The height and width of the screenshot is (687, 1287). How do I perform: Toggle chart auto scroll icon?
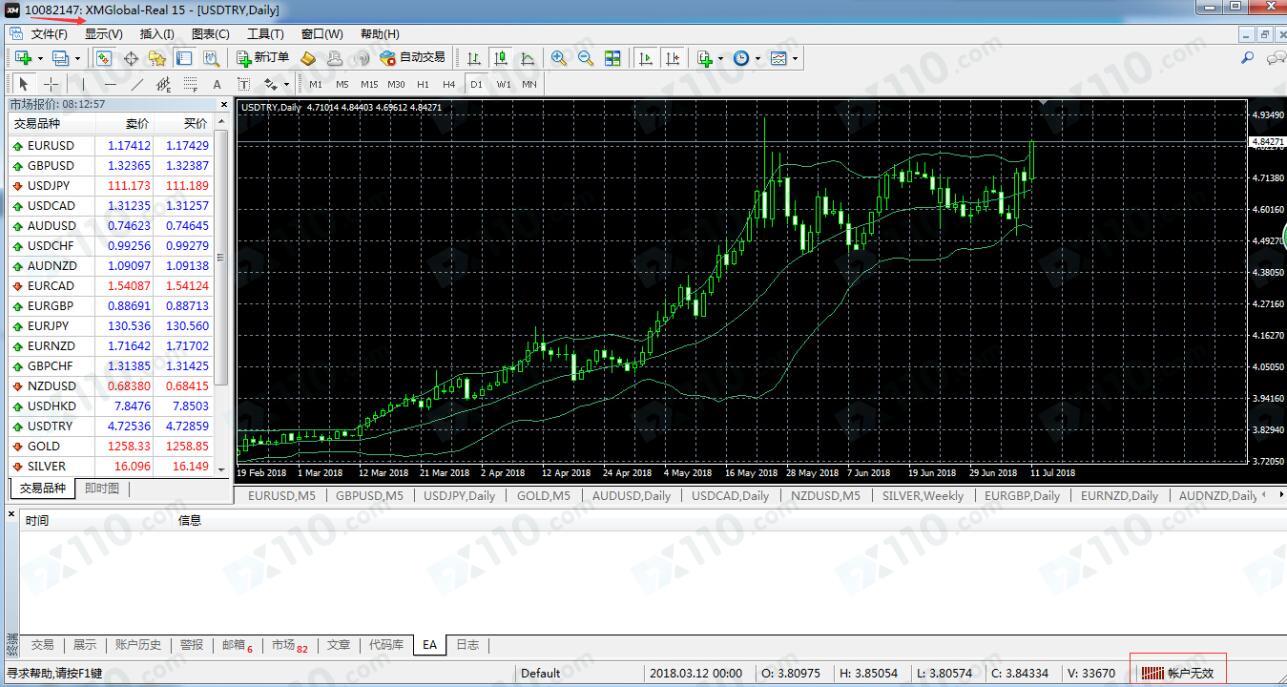(x=646, y=58)
